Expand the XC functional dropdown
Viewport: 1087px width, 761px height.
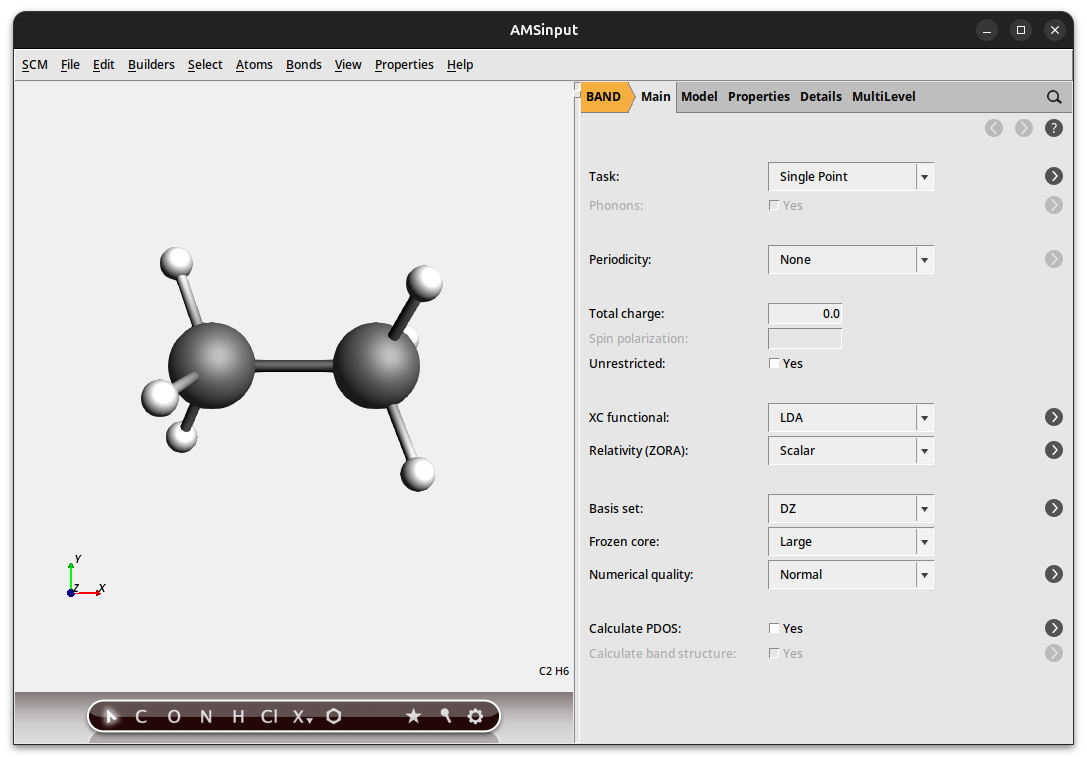(x=850, y=418)
